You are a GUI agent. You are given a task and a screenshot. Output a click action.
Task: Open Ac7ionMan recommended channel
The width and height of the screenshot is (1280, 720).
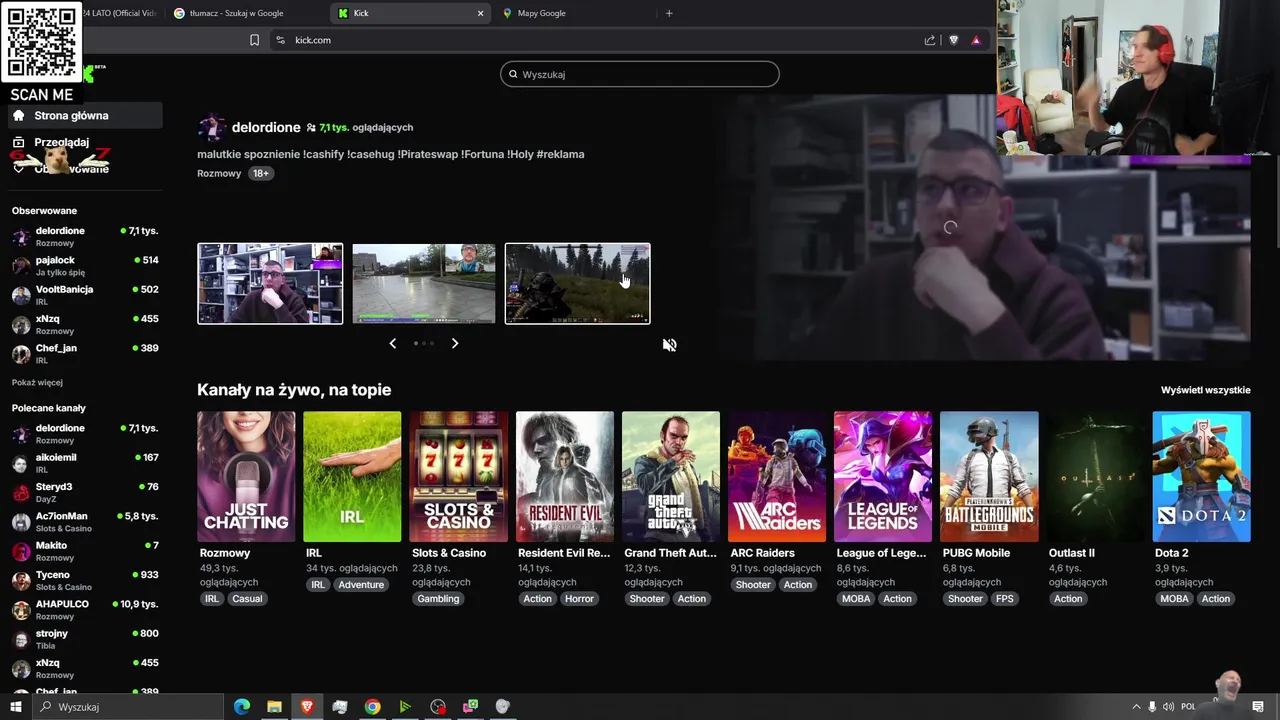coord(85,521)
